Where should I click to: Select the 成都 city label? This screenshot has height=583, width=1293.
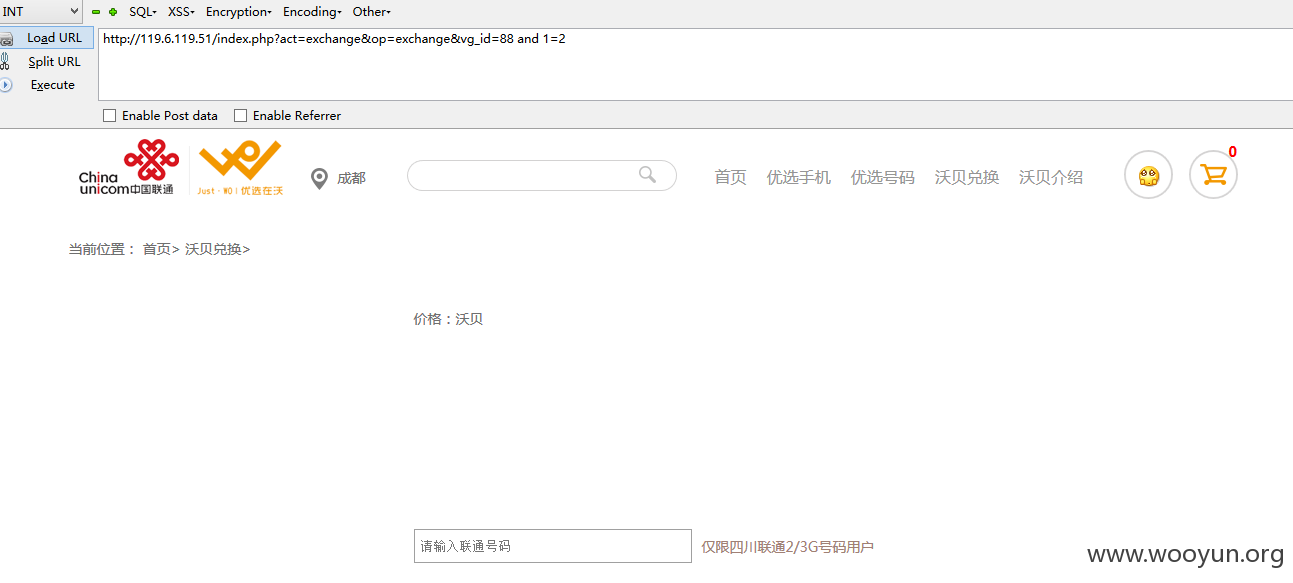[351, 178]
